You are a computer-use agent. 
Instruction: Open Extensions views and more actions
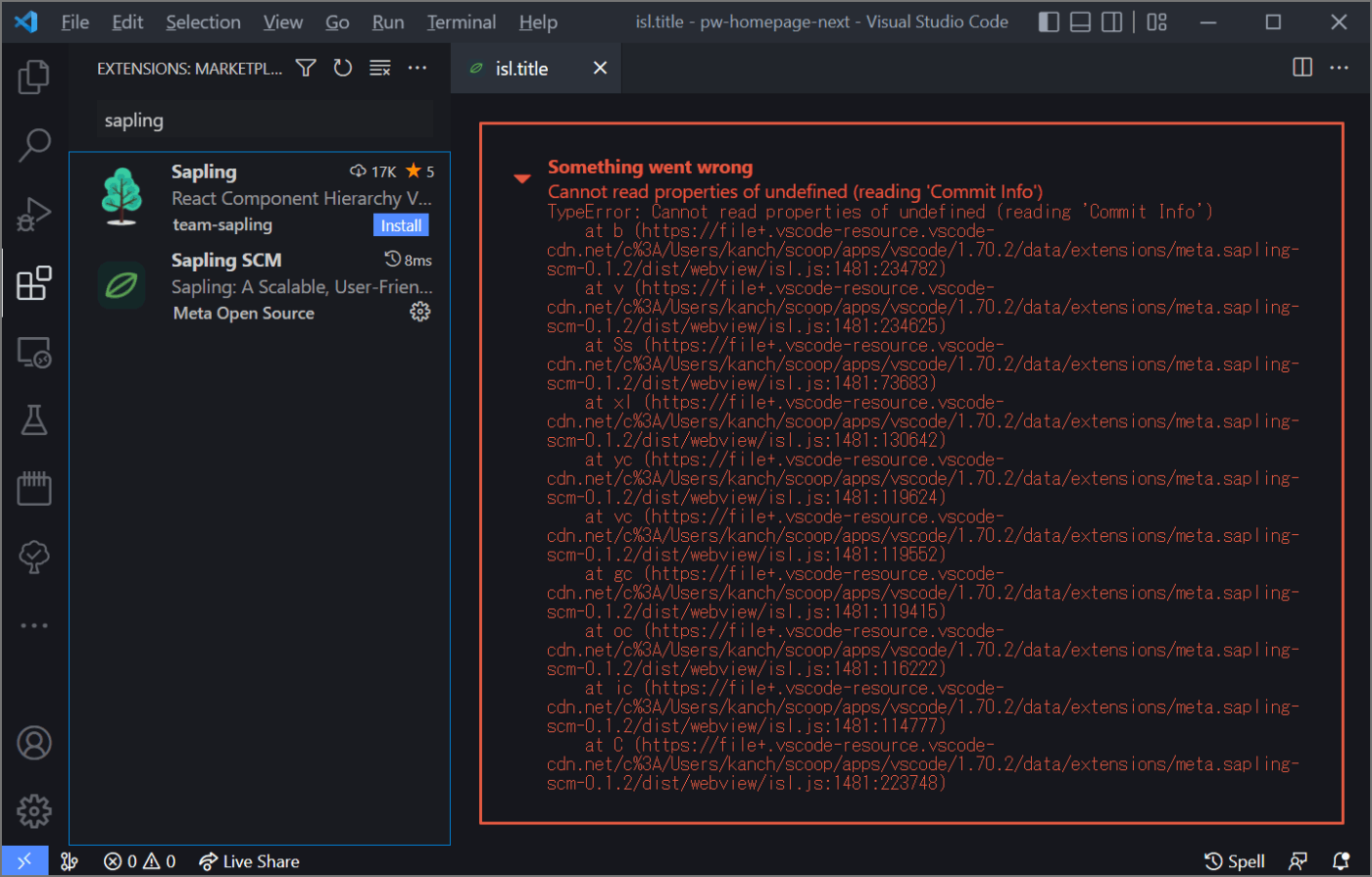click(417, 68)
